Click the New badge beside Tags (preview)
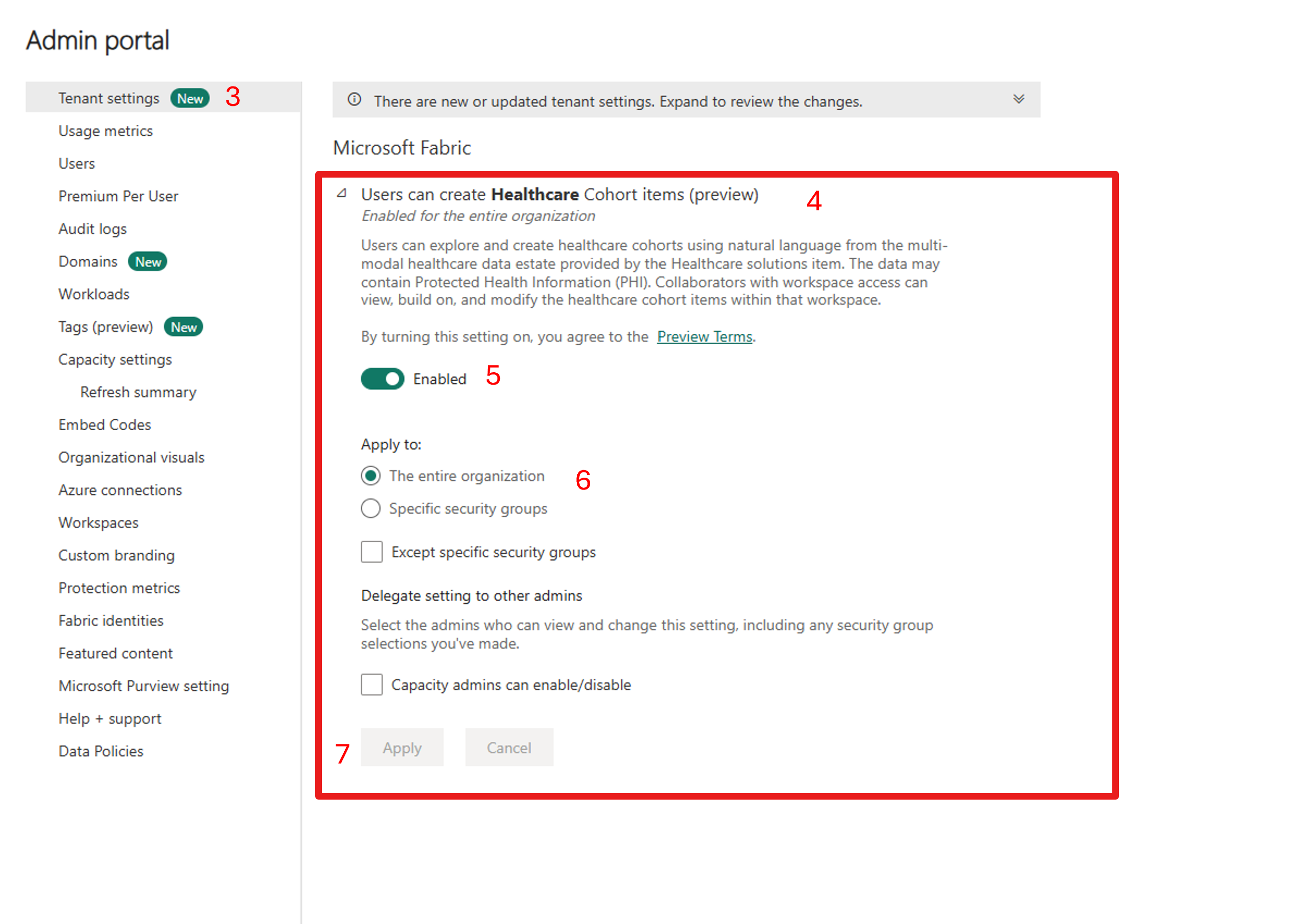Image resolution: width=1315 pixels, height=924 pixels. [183, 327]
